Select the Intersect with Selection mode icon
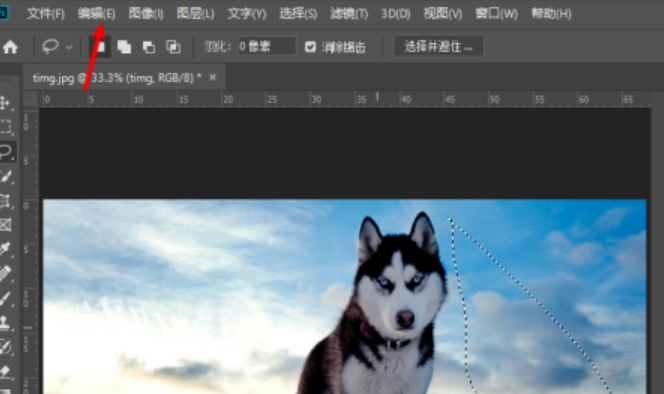 (173, 47)
